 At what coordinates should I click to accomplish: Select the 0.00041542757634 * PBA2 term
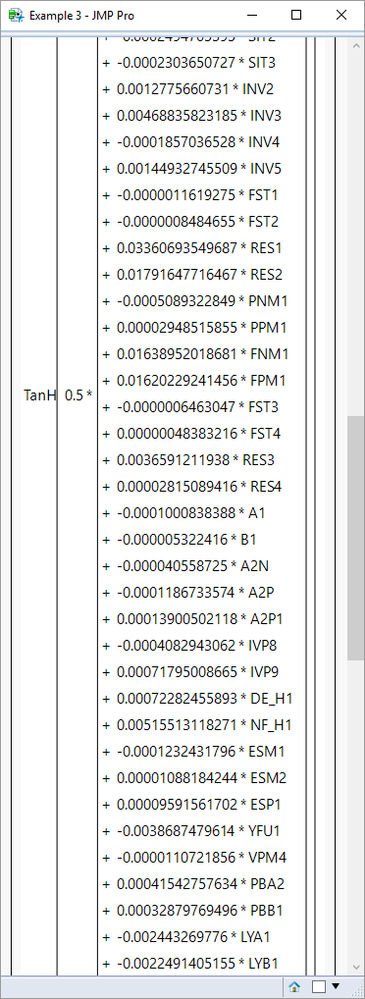201,884
